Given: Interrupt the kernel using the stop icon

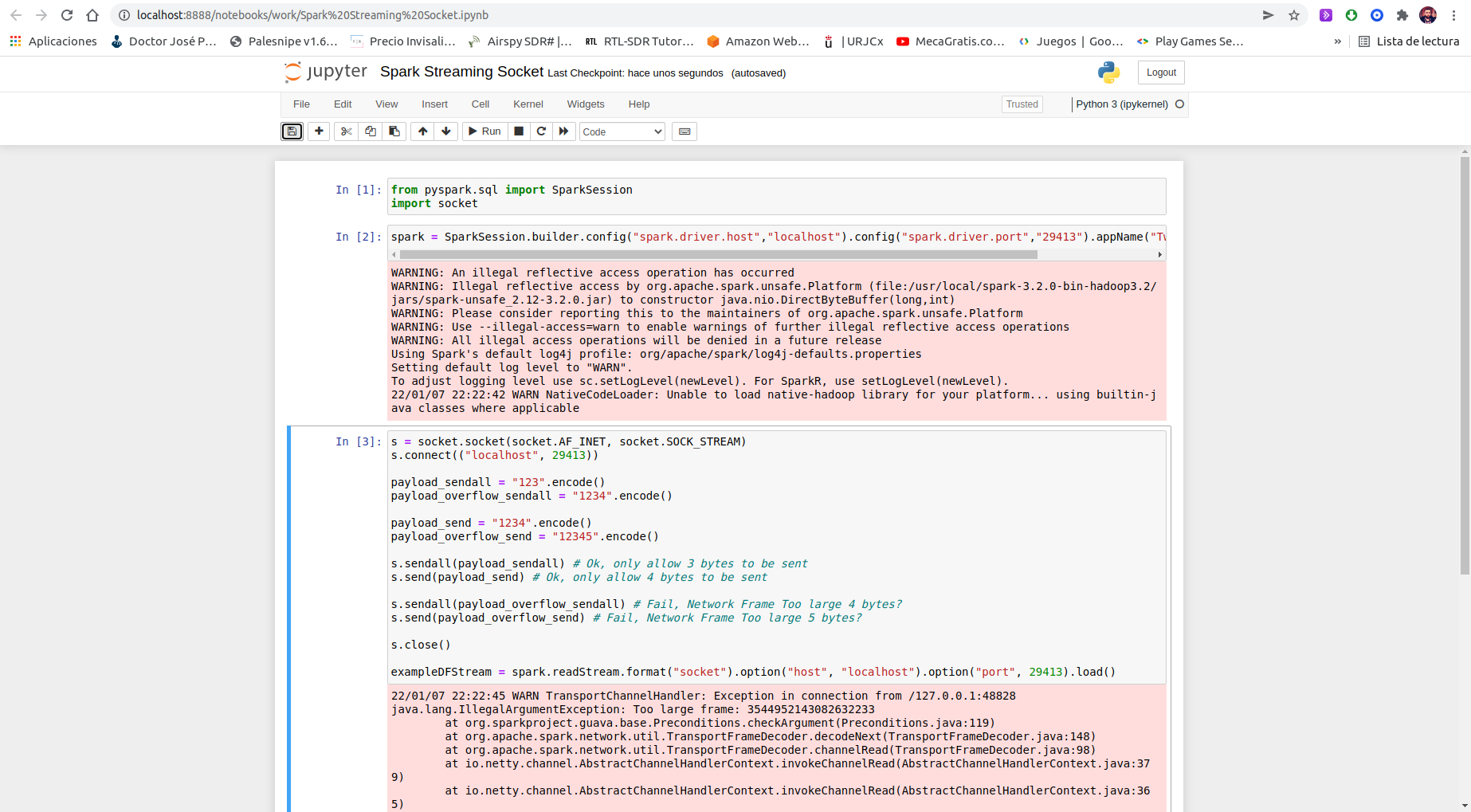Looking at the screenshot, I should 518,131.
